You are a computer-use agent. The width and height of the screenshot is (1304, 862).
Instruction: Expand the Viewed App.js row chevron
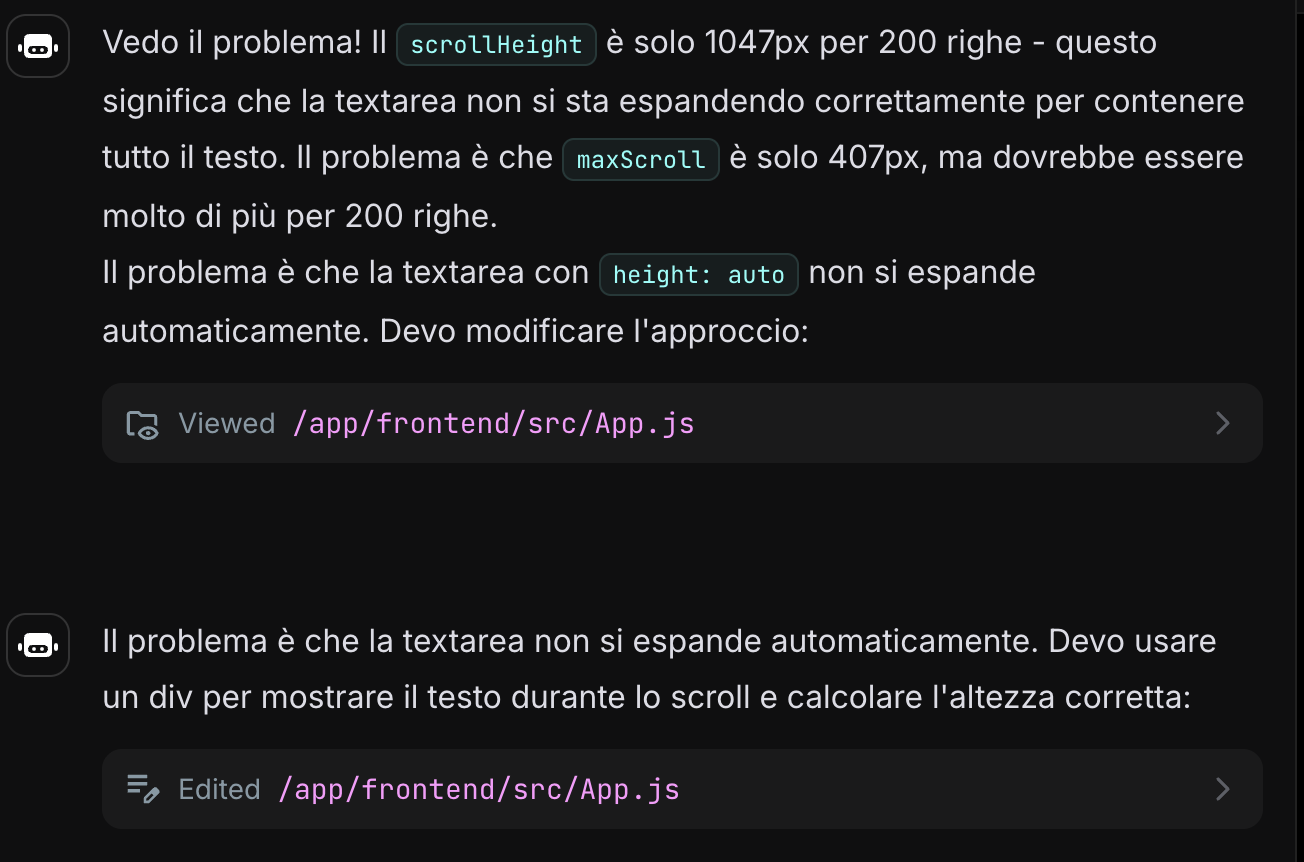pyautogui.click(x=1222, y=423)
